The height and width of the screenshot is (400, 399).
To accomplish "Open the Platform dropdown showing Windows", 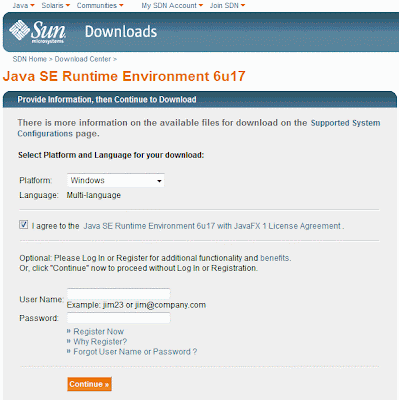I will tap(115, 180).
